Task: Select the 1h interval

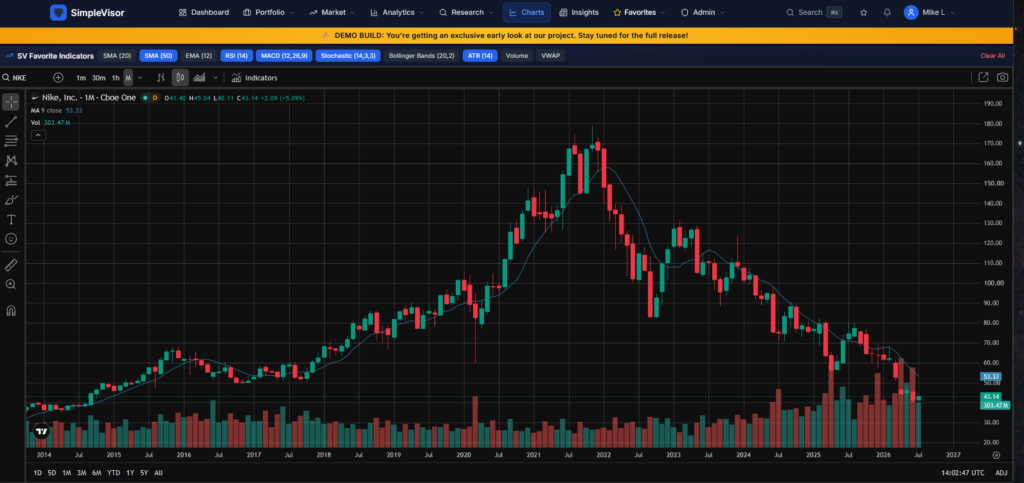Action: [116, 78]
